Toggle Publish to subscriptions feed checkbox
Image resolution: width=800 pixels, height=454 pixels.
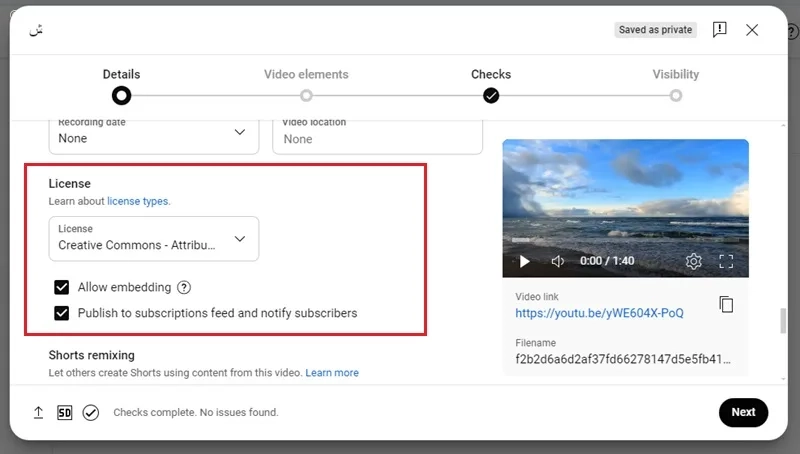[62, 313]
